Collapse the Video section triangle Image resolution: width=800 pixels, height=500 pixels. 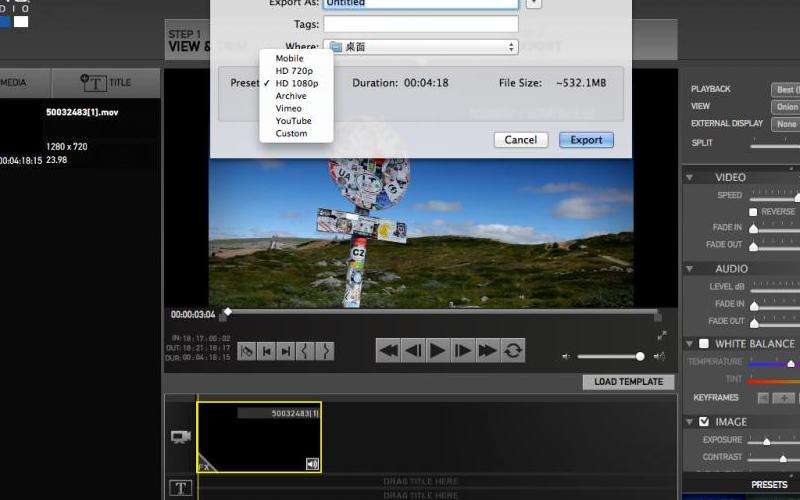(690, 178)
